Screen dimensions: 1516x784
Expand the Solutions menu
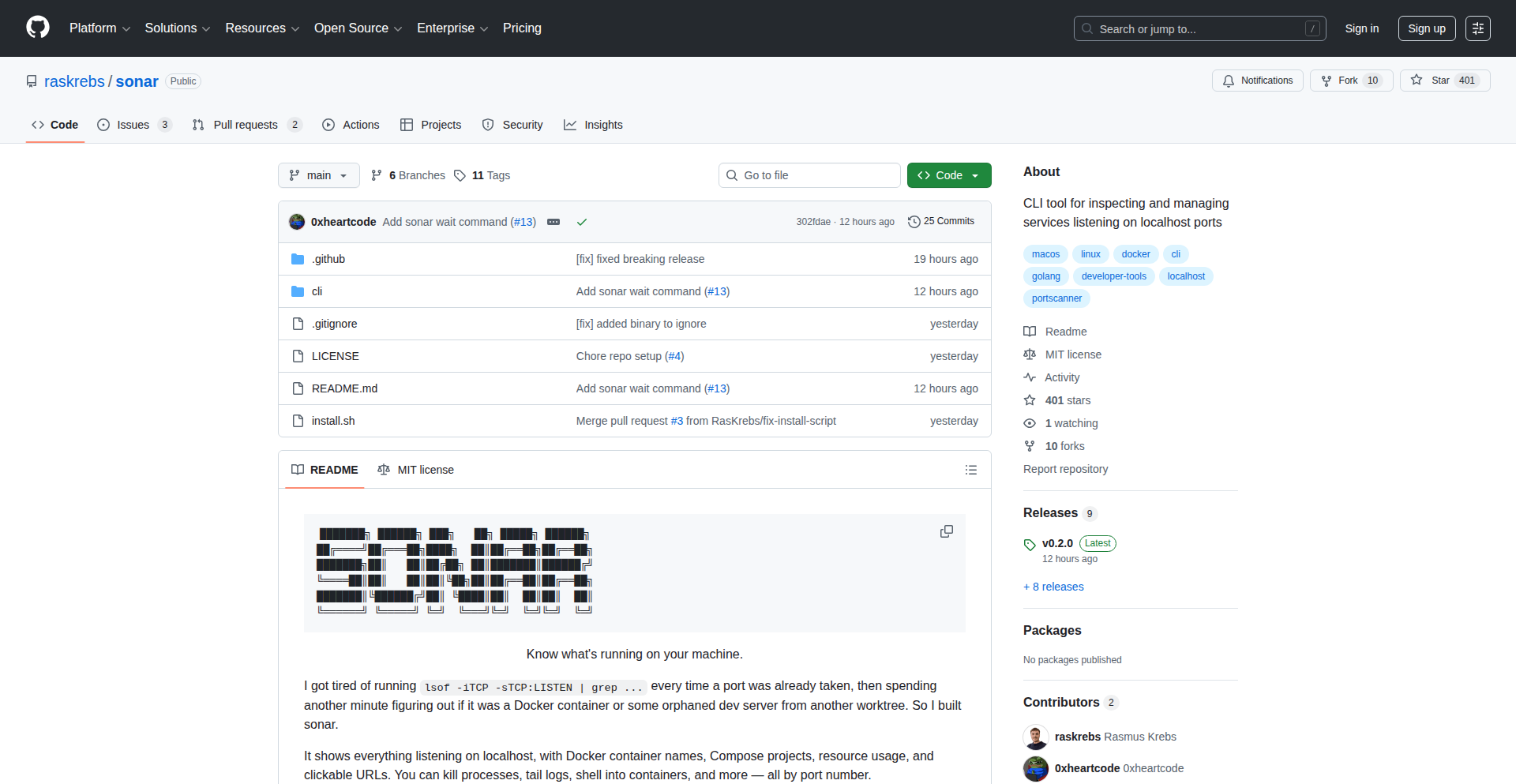coord(178,28)
